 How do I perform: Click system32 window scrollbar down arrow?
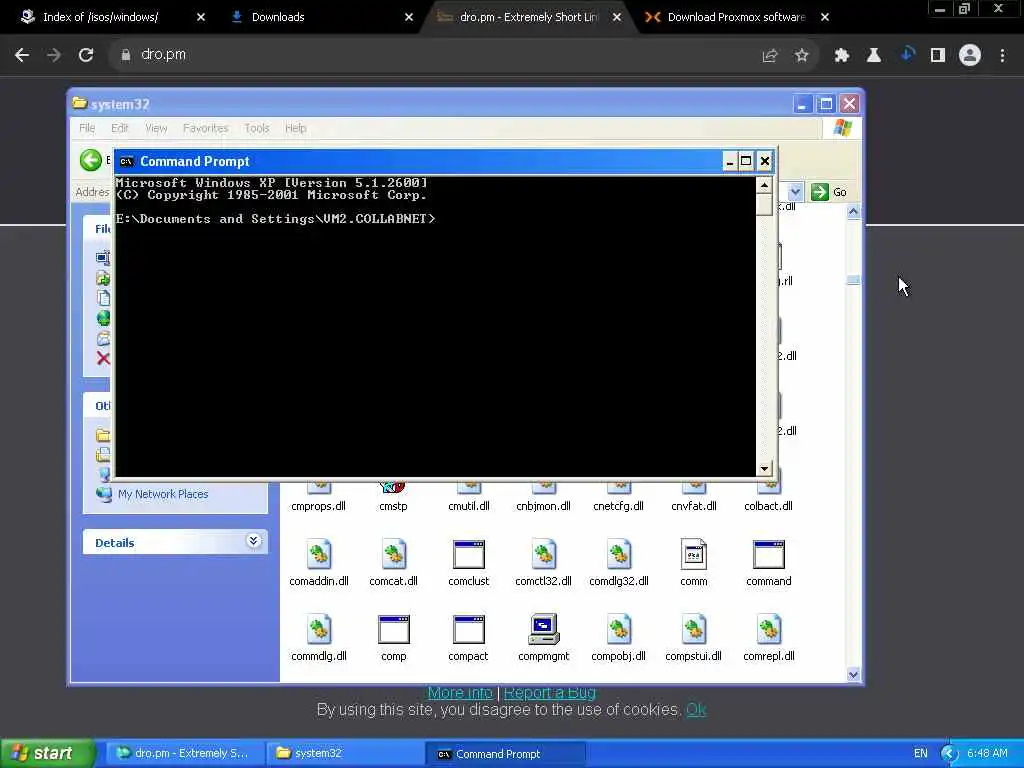click(x=853, y=675)
